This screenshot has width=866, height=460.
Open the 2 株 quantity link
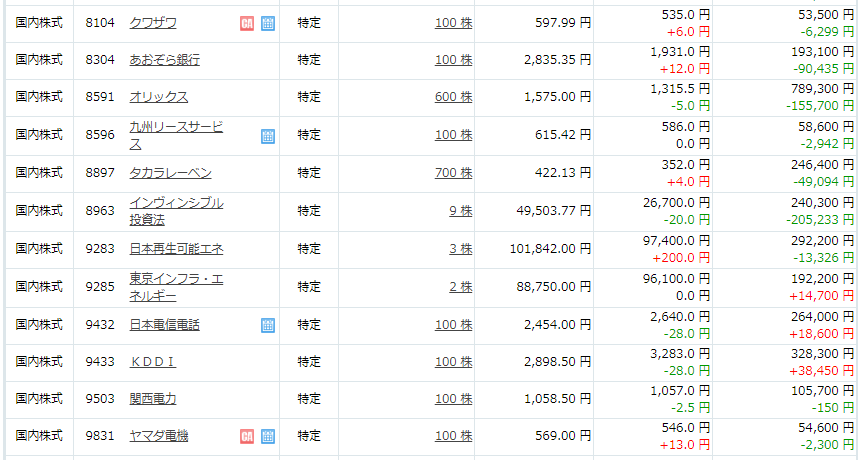point(461,287)
